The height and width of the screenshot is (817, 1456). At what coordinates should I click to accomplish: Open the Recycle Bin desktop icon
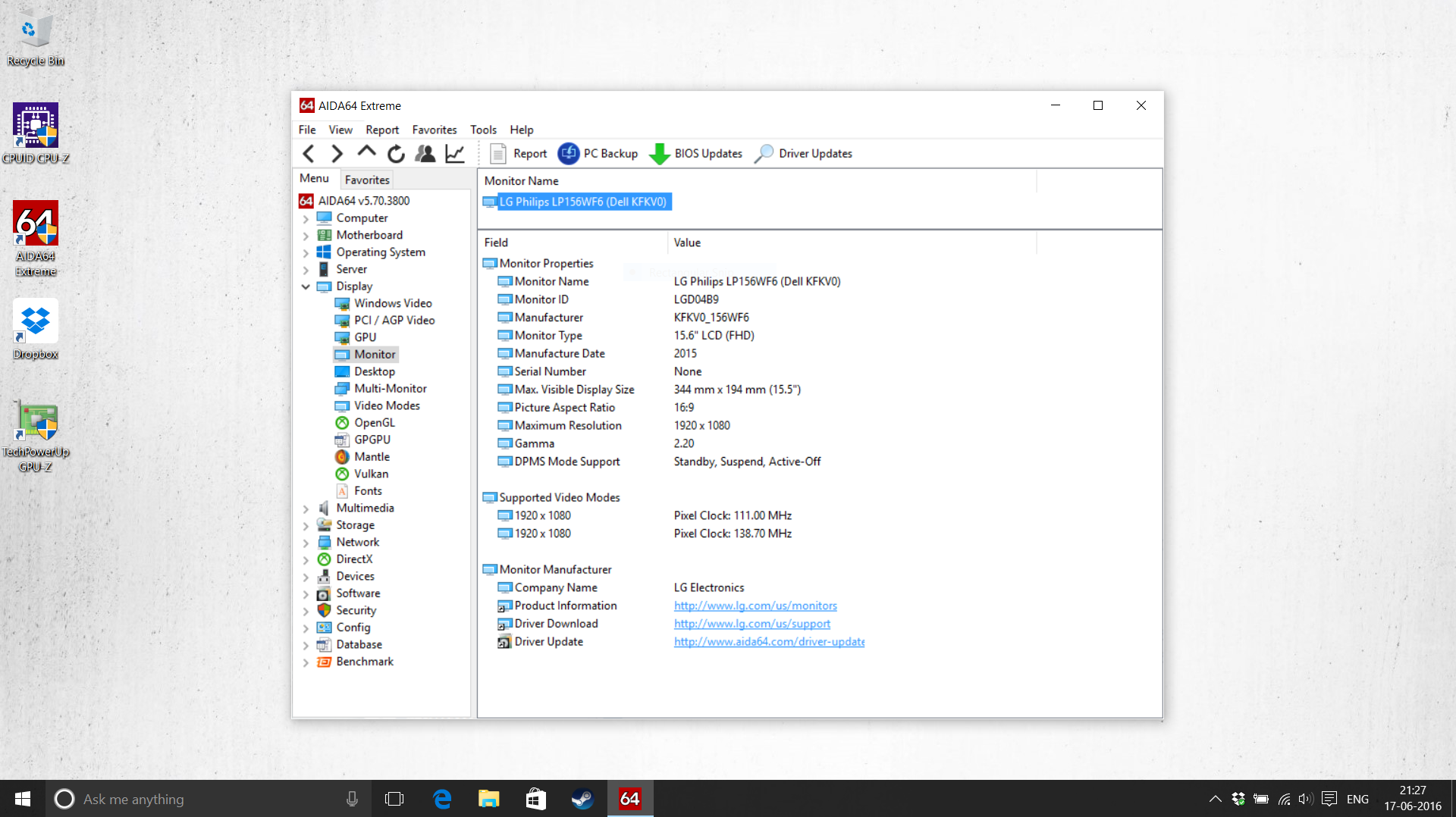[36, 39]
